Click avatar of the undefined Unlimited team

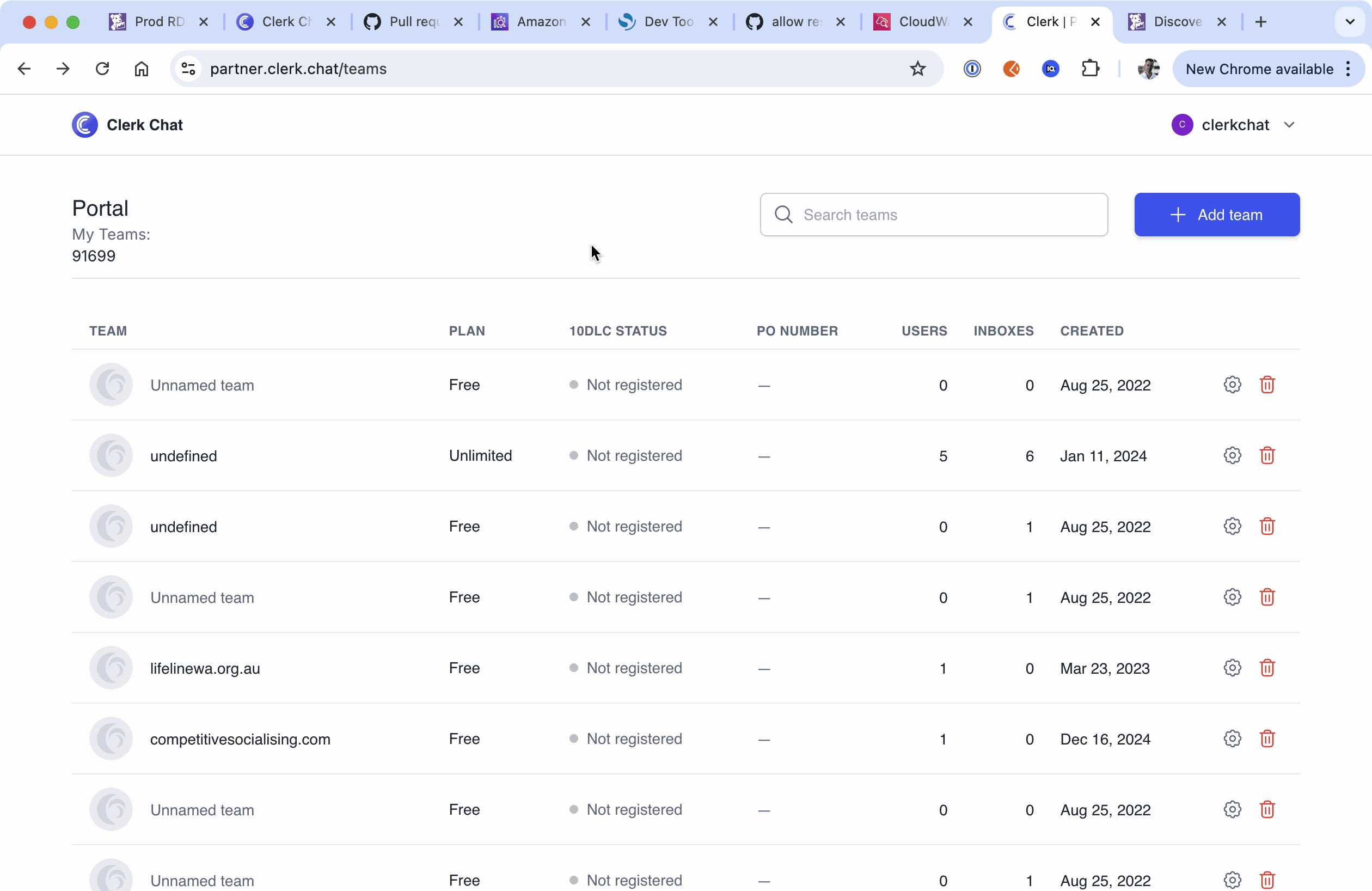coord(111,456)
